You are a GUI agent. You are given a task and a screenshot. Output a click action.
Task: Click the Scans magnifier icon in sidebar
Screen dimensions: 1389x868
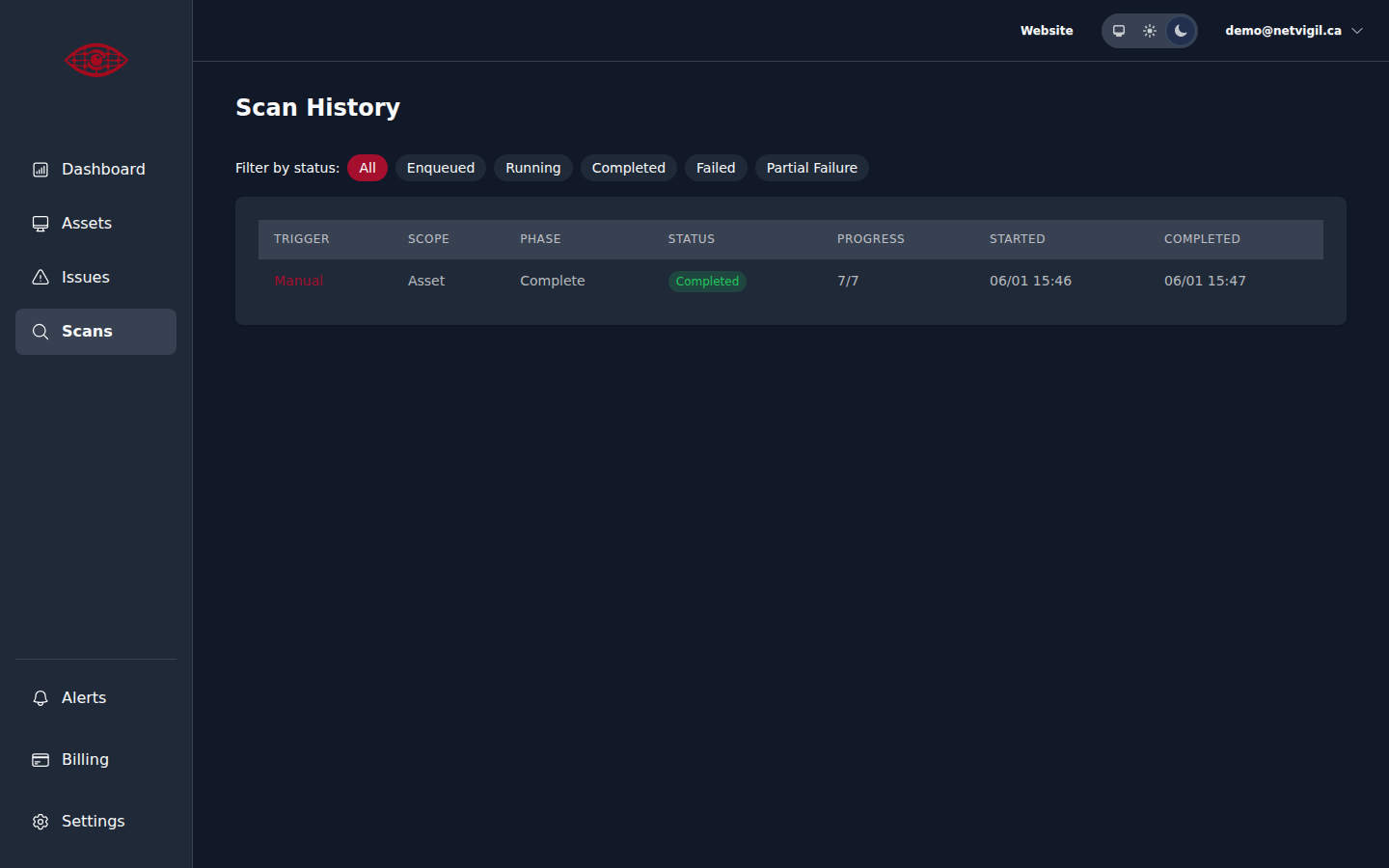tap(41, 332)
